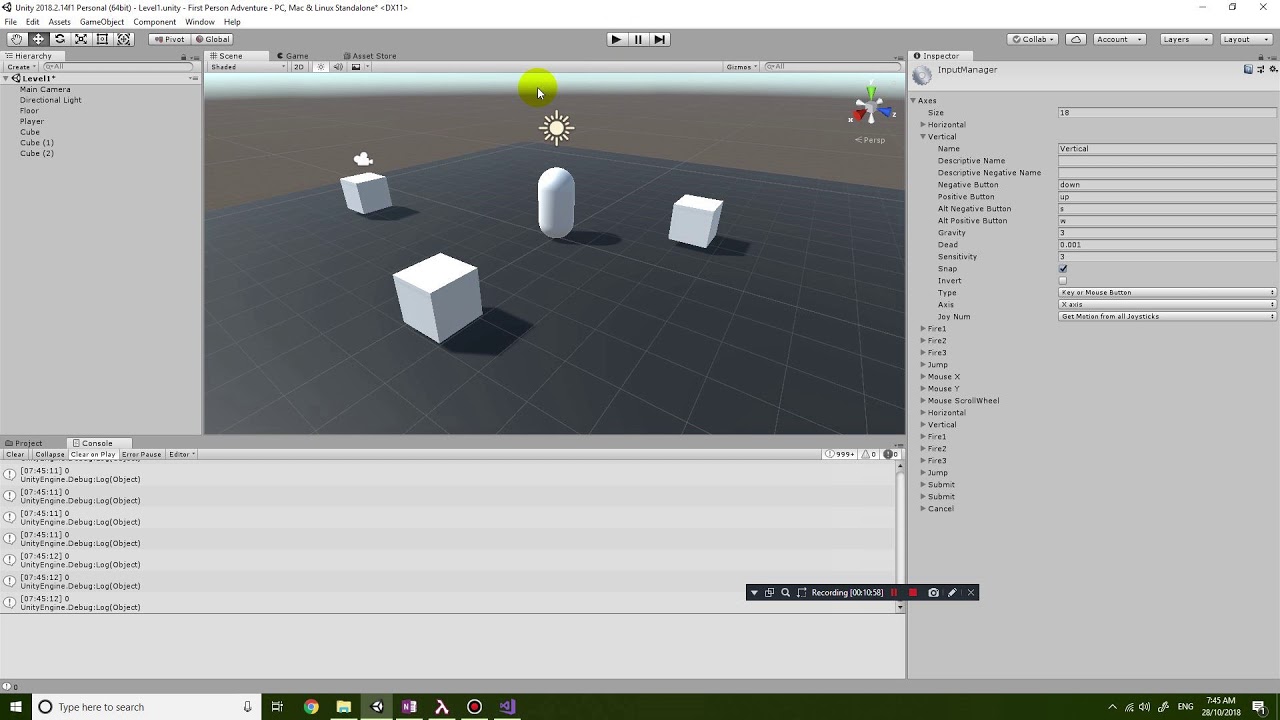The image size is (1280, 720).
Task: Toggle scene audio icon
Action: [338, 67]
